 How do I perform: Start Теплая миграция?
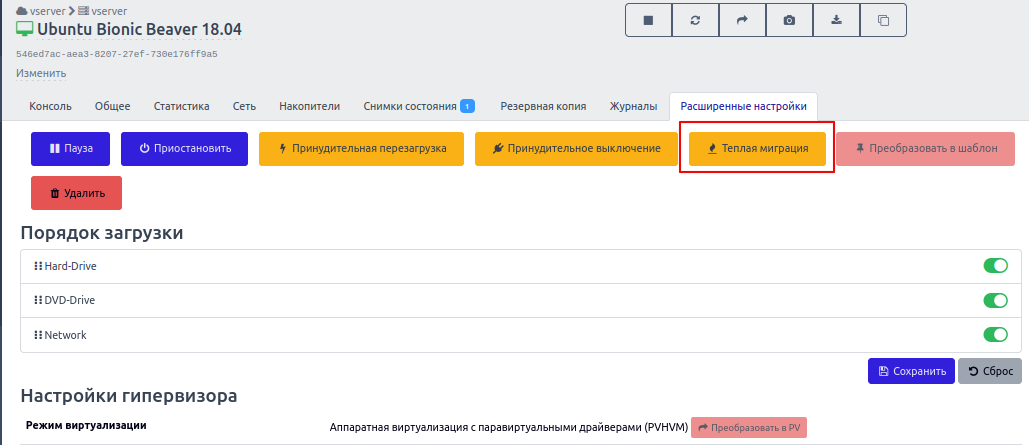click(x=757, y=148)
